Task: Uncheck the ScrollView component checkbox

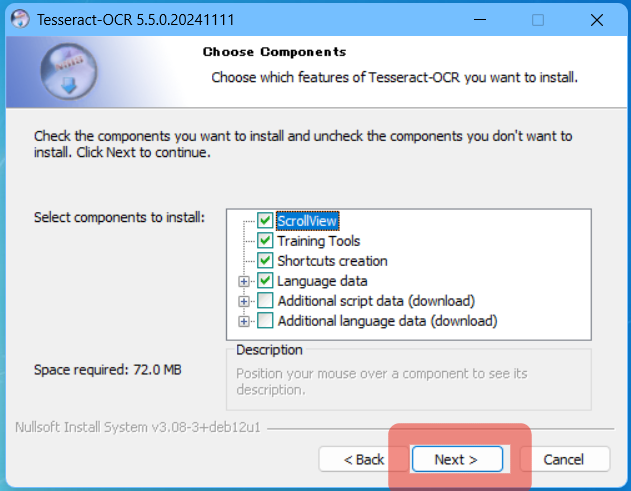Action: pyautogui.click(x=265, y=221)
